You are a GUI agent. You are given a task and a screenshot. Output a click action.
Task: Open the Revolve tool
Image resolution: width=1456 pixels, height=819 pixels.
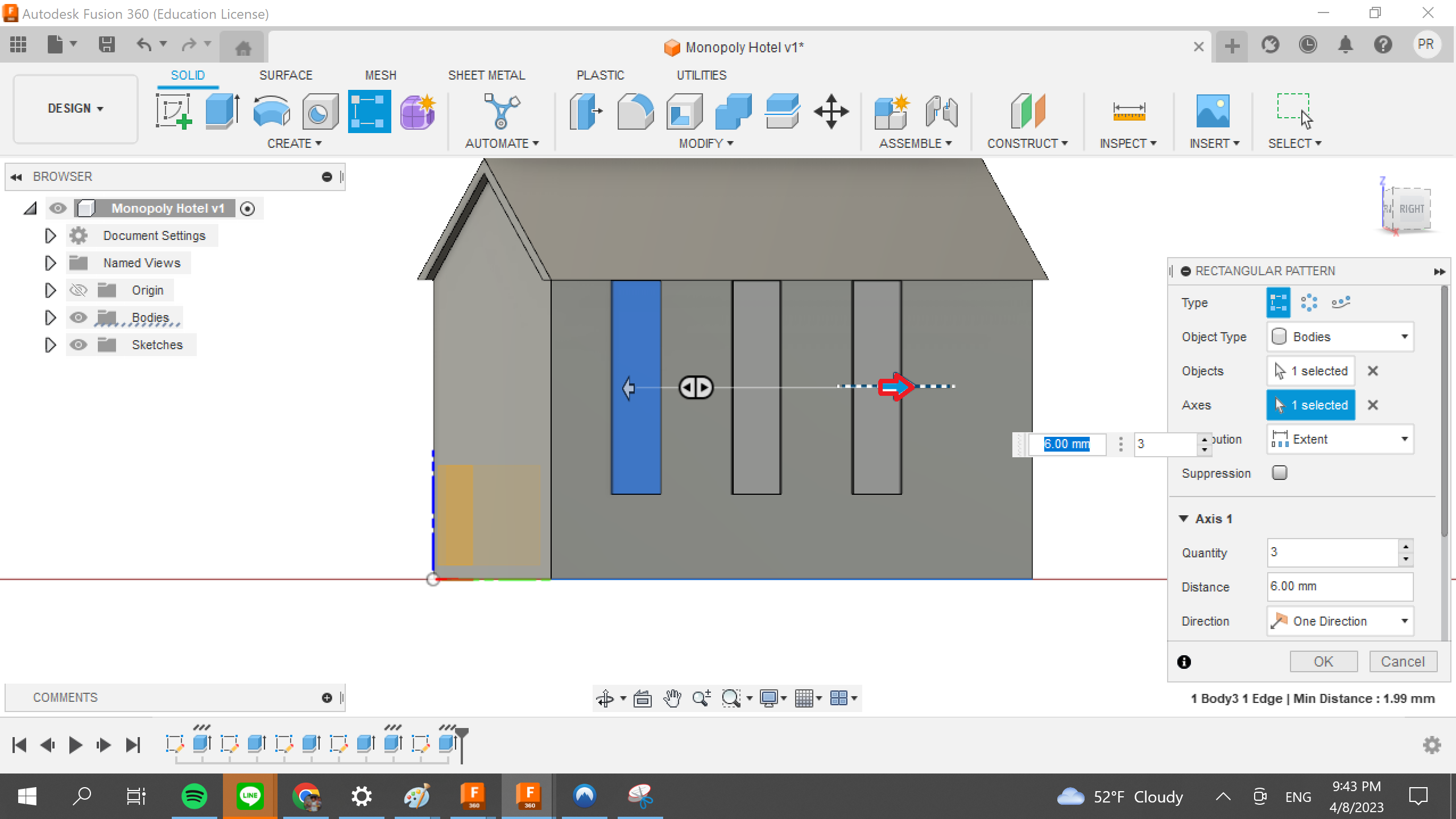pos(271,111)
